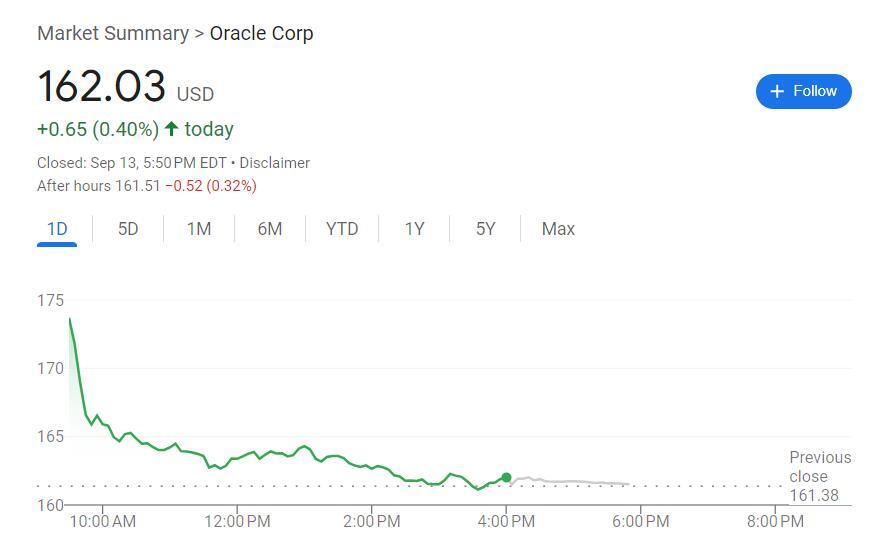Click the Disclaimer link
Image resolution: width=891 pixels, height=559 pixels.
point(275,163)
